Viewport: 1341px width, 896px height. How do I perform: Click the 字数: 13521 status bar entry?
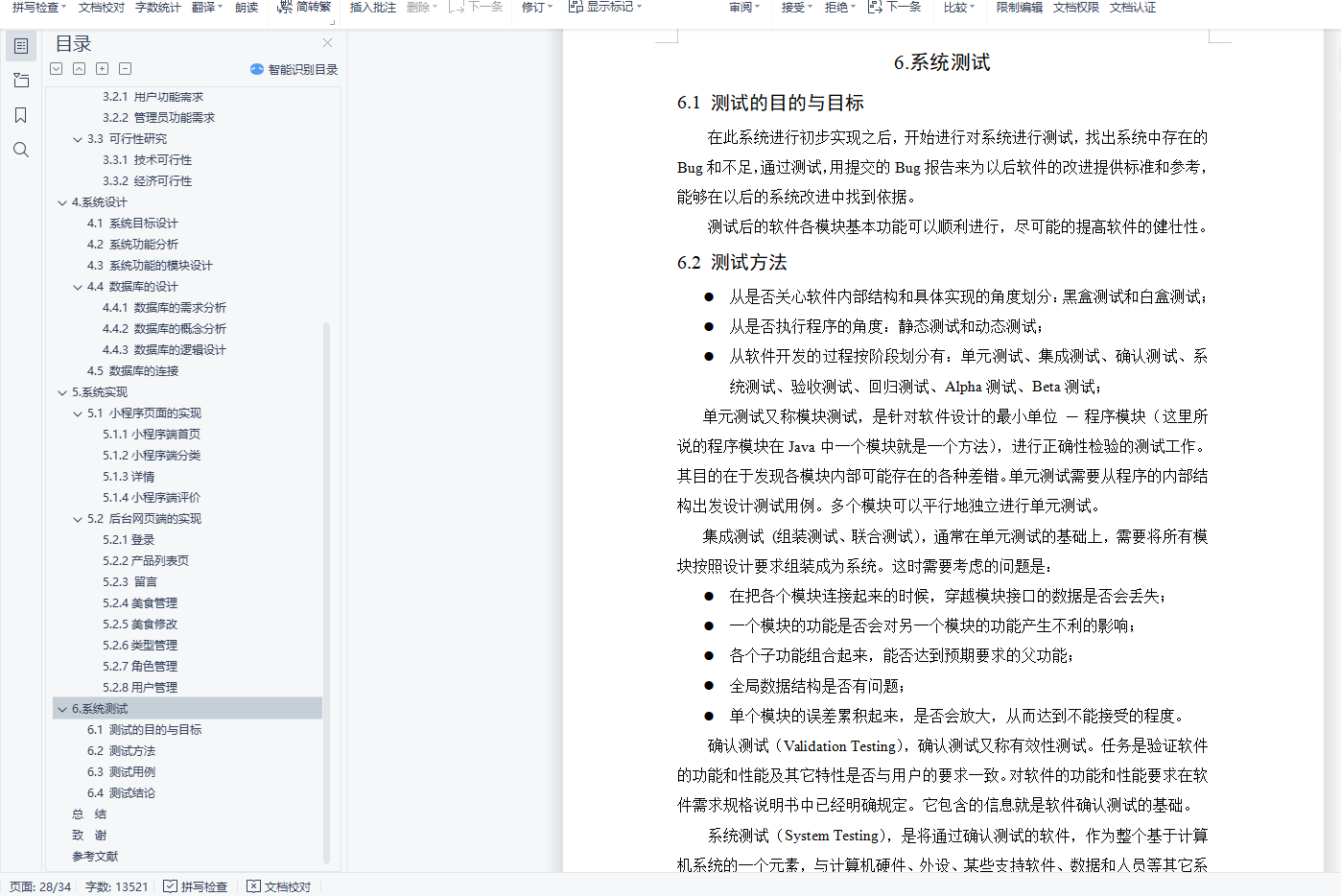pos(117,886)
